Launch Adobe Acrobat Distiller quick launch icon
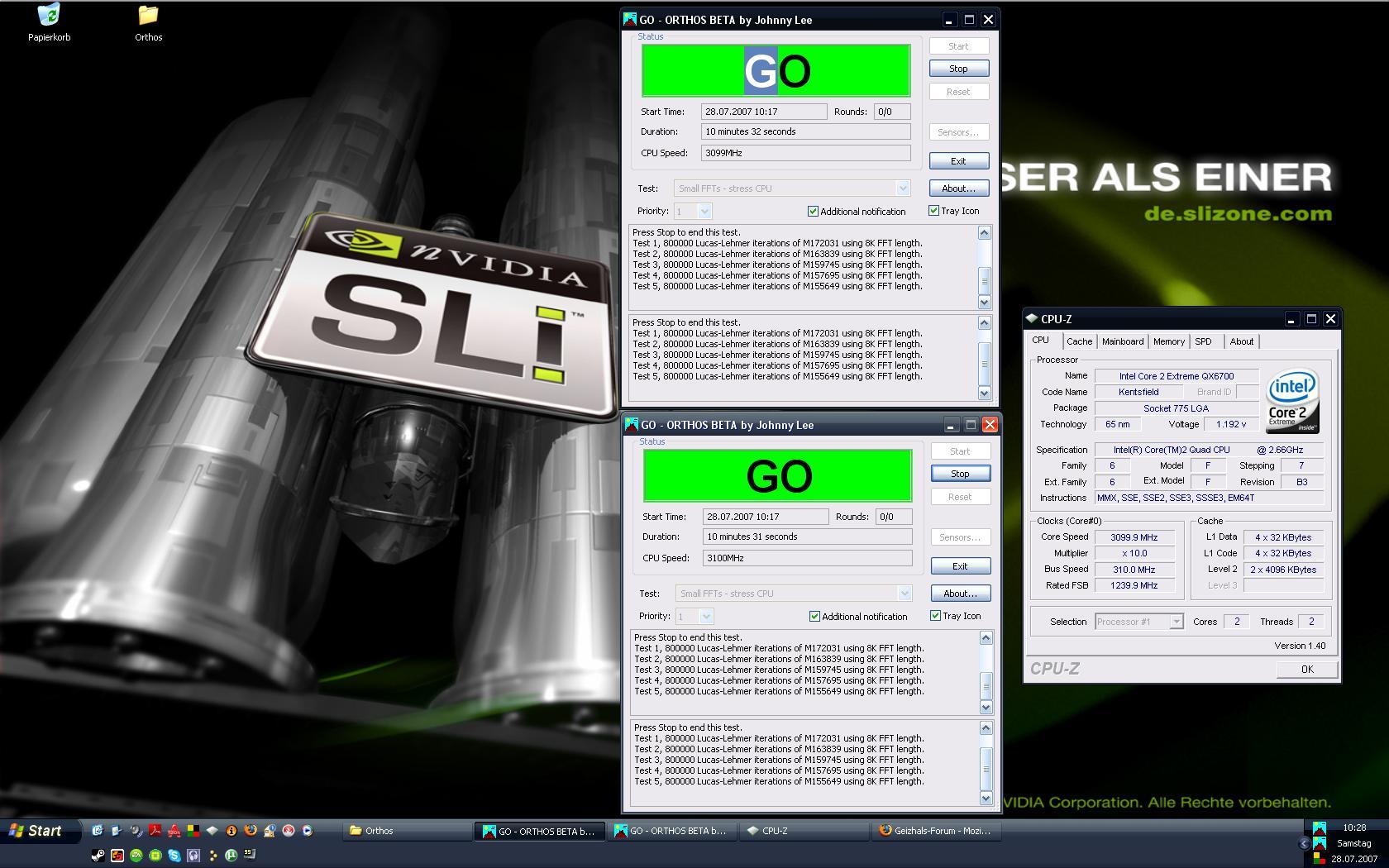This screenshot has height=868, width=1389. [x=174, y=830]
